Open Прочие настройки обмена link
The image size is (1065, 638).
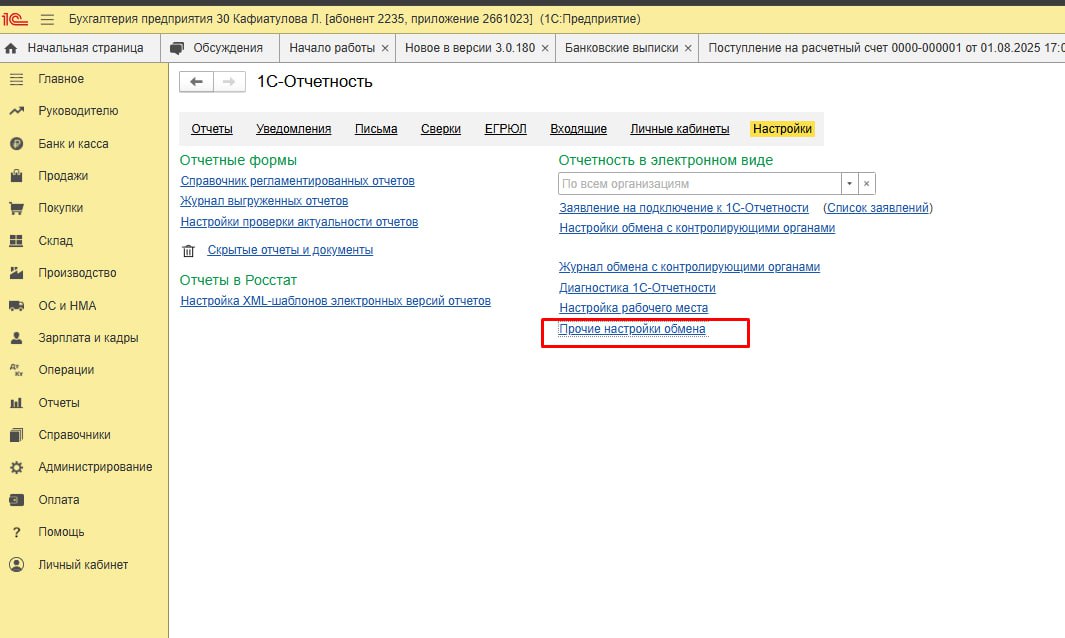(632, 329)
